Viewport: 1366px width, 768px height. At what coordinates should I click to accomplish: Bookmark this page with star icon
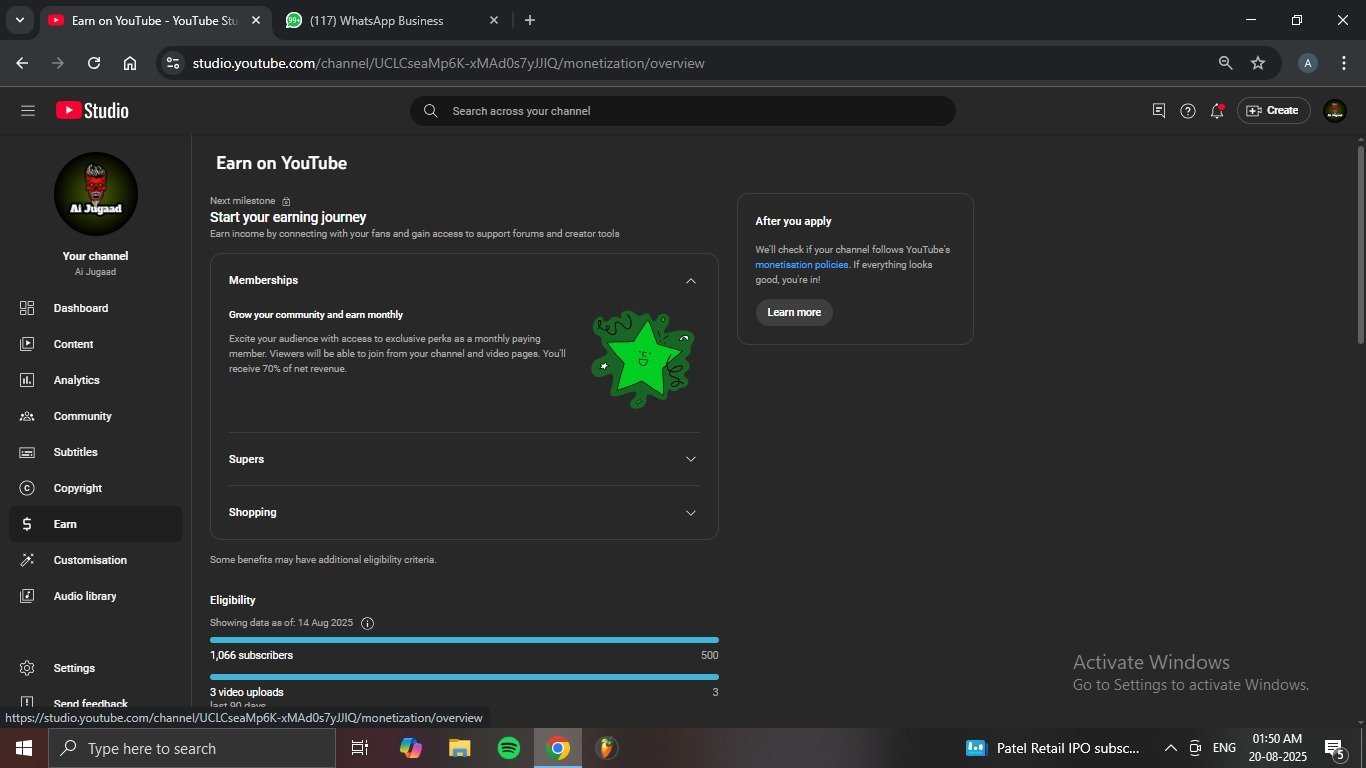(x=1258, y=63)
